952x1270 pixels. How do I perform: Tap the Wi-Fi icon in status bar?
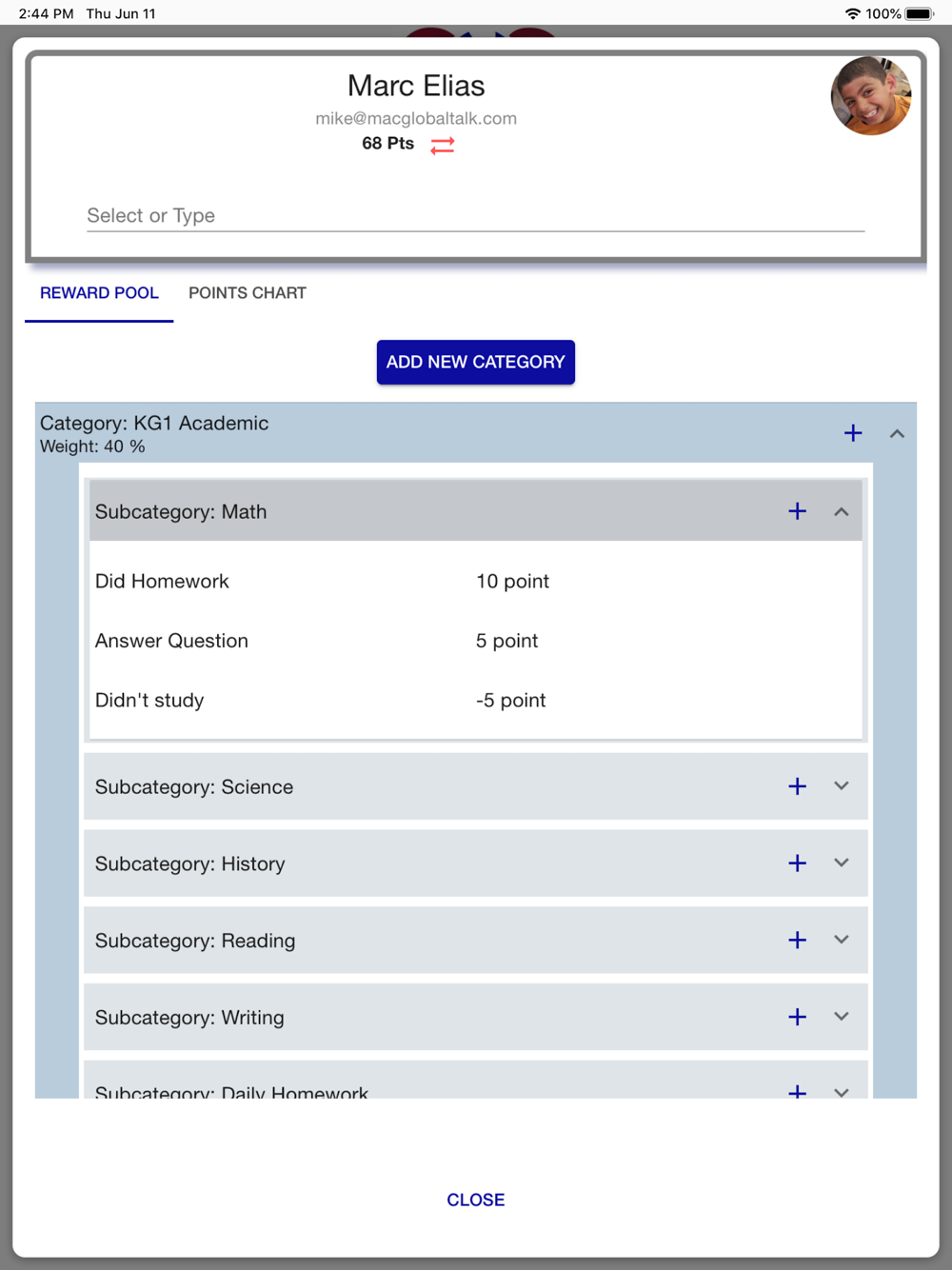coord(852,13)
